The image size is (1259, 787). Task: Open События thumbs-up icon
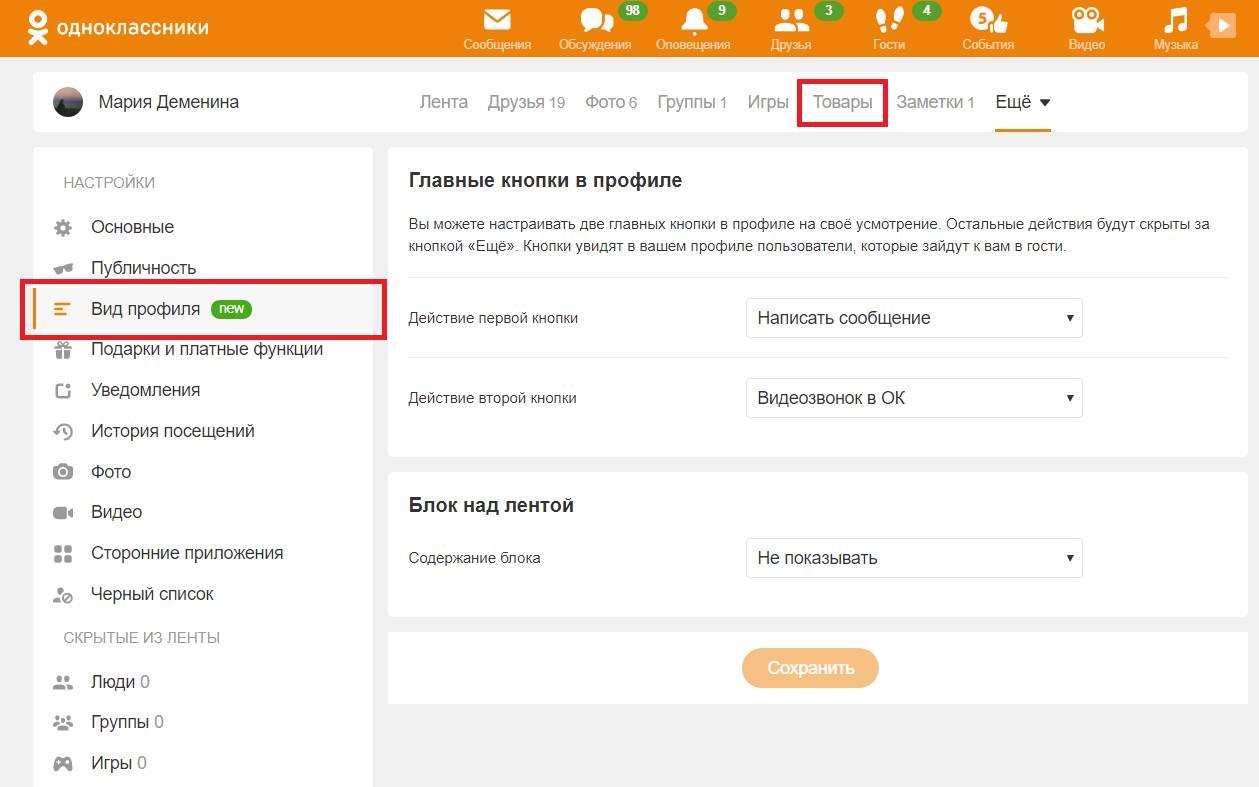pos(988,20)
